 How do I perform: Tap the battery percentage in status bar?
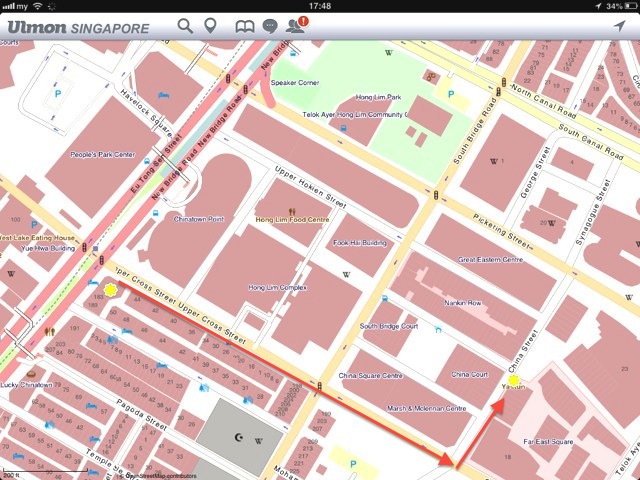[614, 6]
